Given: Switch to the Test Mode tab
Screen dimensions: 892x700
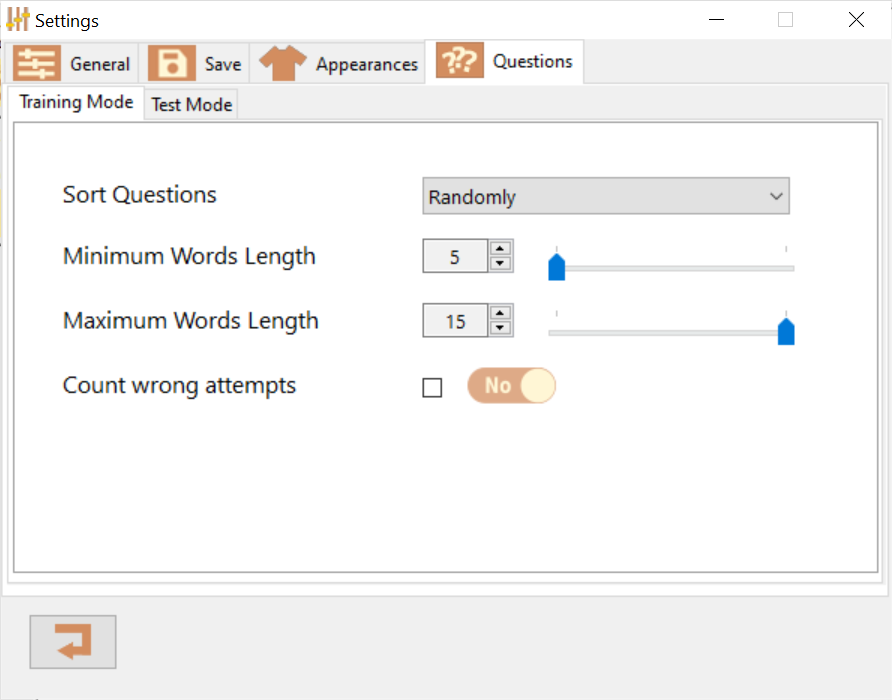Looking at the screenshot, I should click(x=192, y=104).
